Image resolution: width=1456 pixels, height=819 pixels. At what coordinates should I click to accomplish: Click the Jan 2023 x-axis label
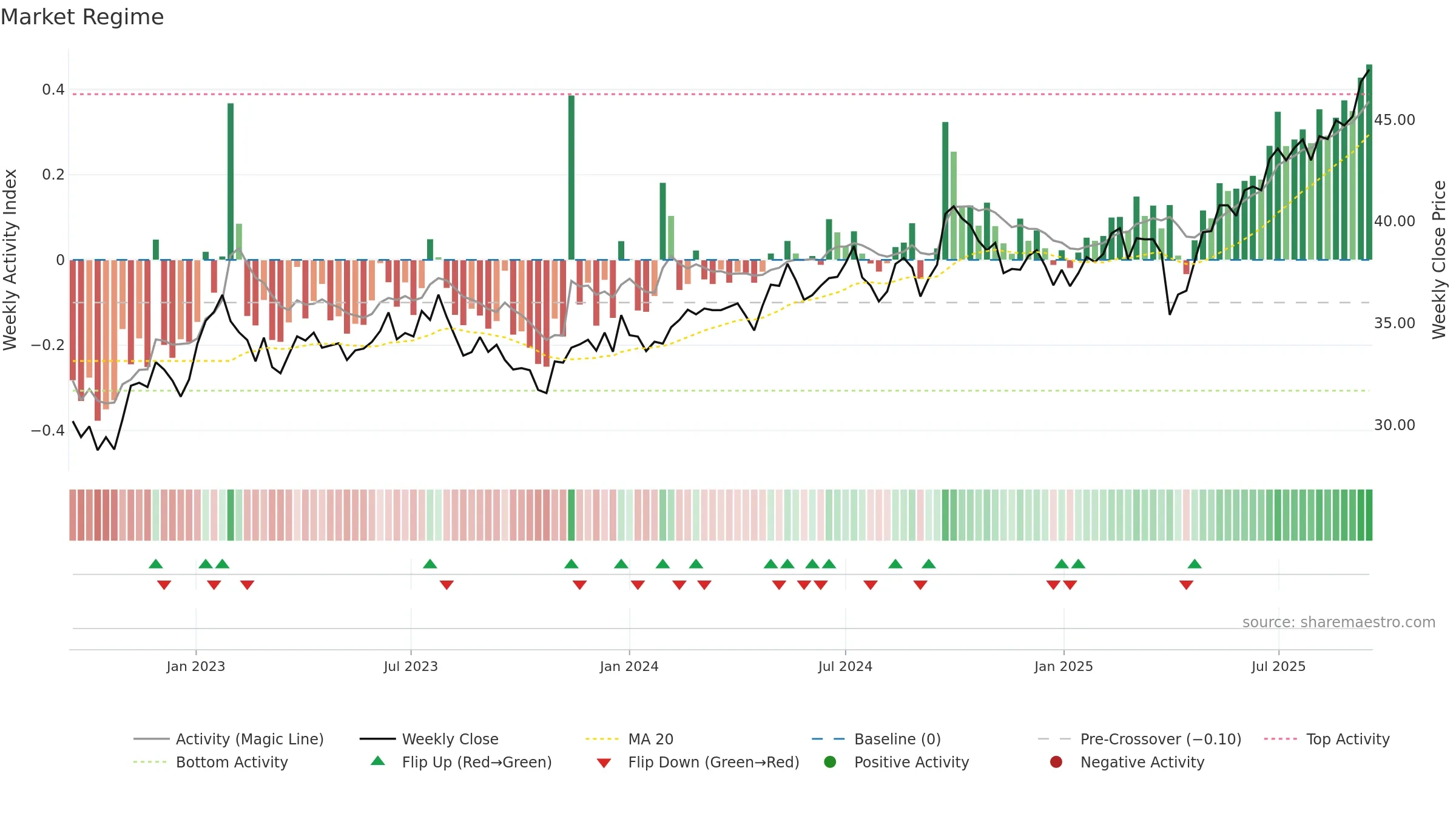tap(196, 666)
